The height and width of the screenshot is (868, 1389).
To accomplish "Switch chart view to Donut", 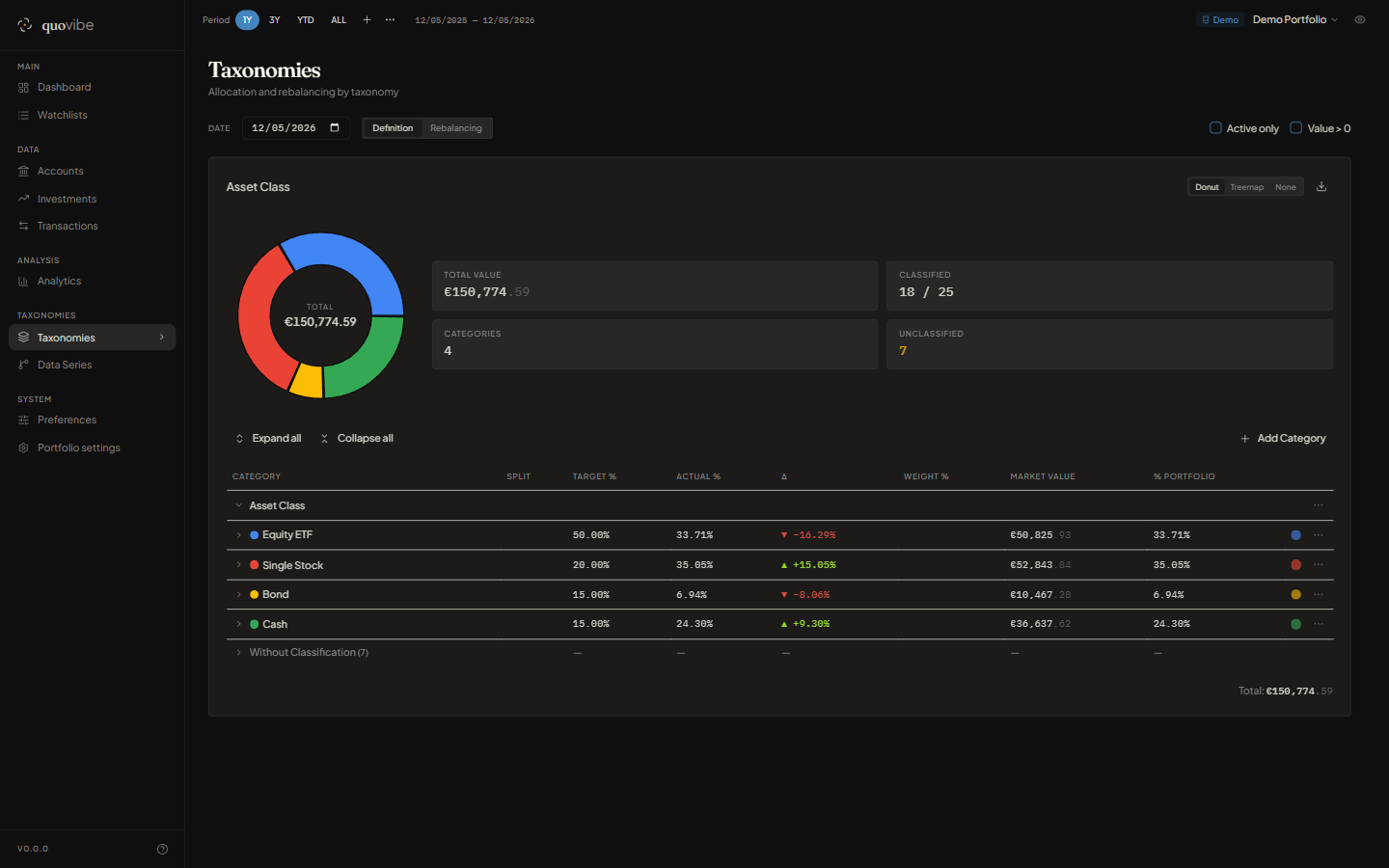I will pyautogui.click(x=1207, y=187).
